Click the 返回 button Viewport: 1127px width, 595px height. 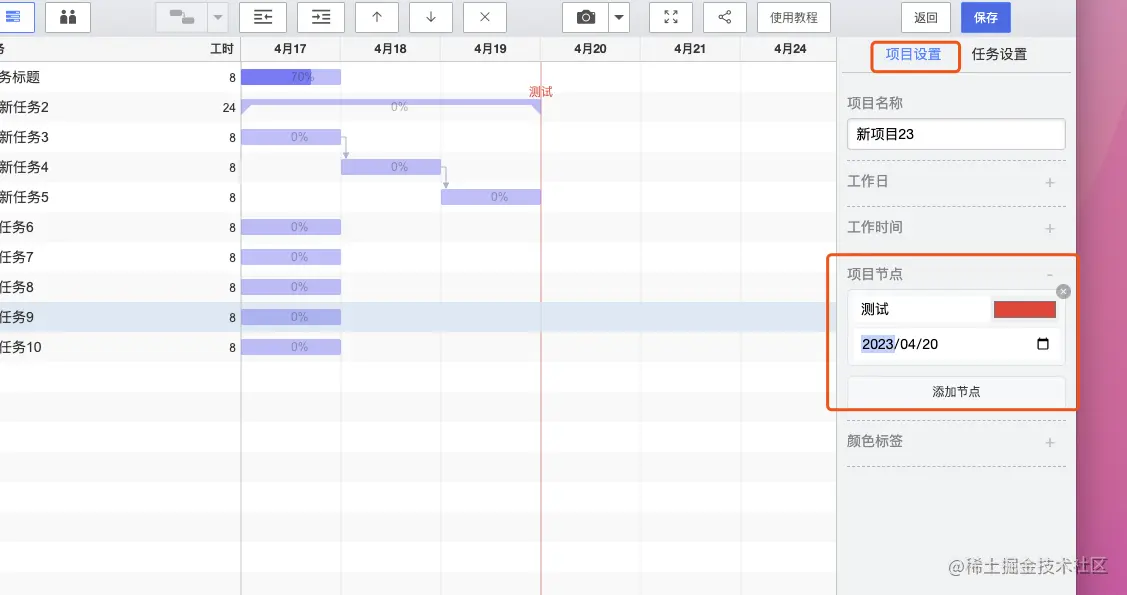(x=926, y=17)
